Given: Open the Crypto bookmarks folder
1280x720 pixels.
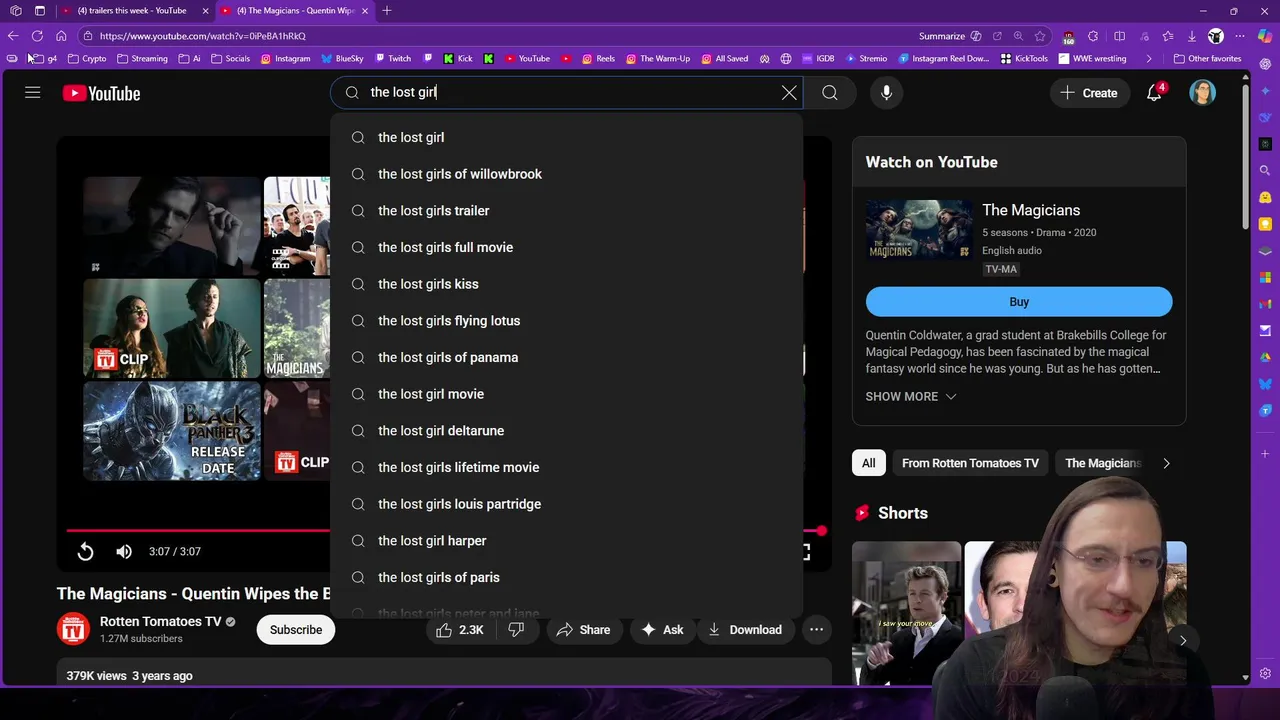Looking at the screenshot, I should click(x=86, y=58).
